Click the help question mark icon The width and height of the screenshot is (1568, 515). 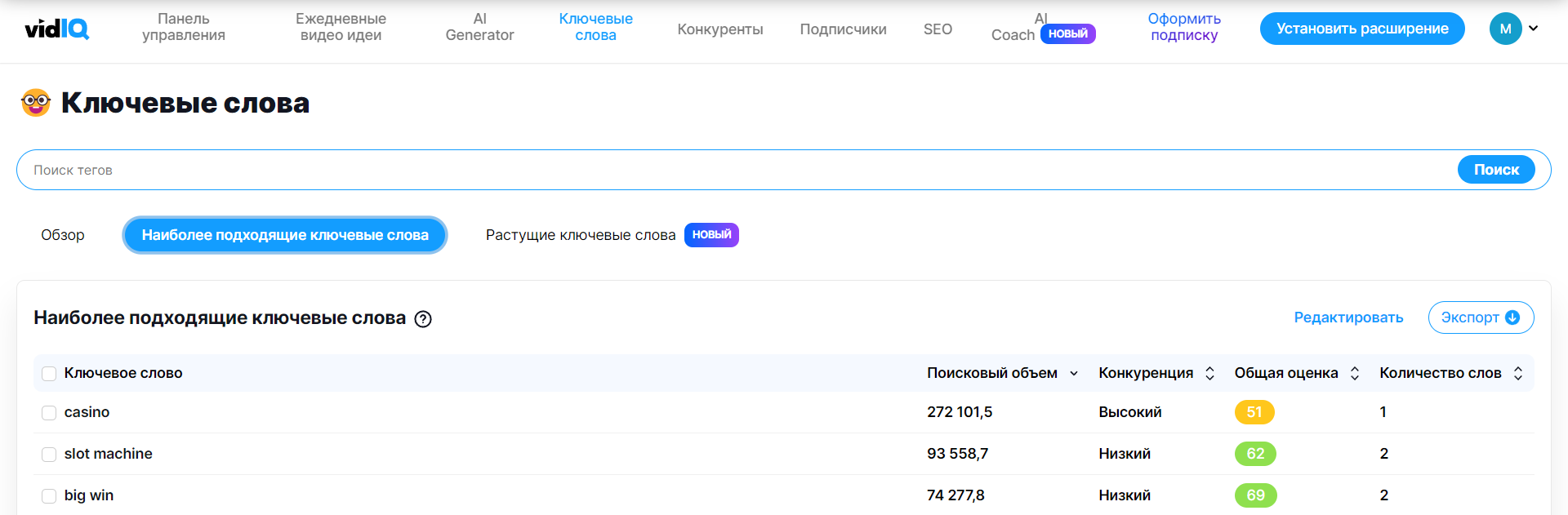click(x=423, y=319)
